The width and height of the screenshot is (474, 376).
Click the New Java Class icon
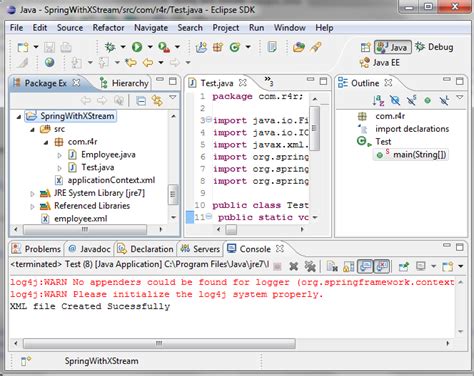click(x=235, y=47)
